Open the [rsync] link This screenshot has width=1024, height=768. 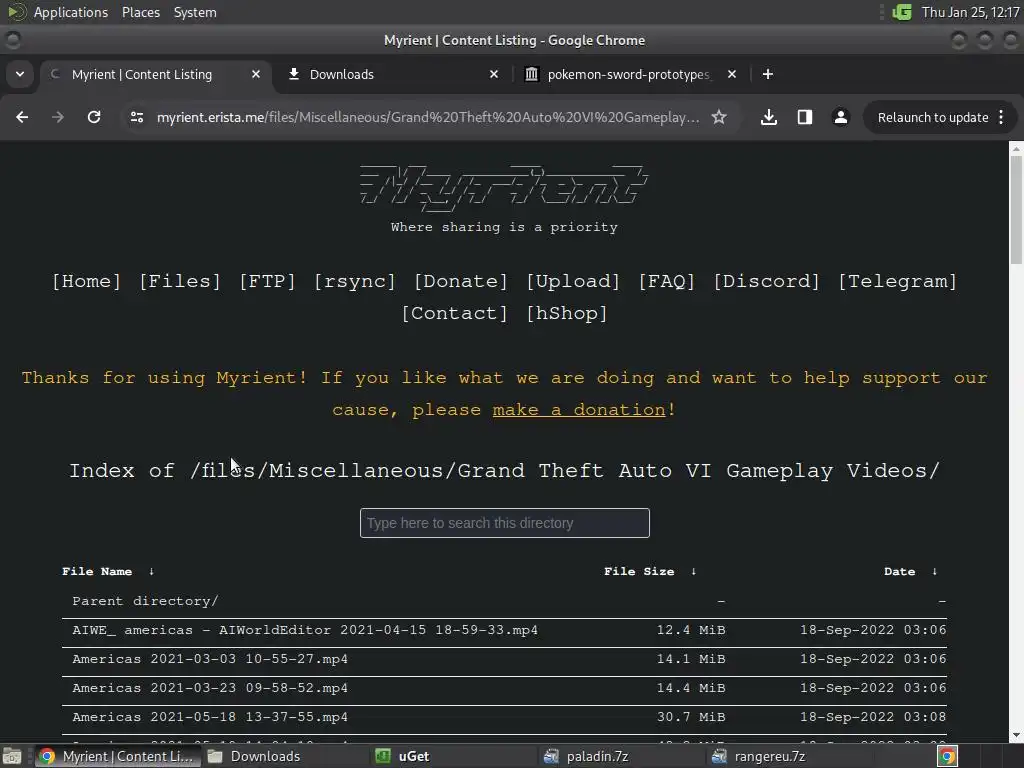coord(355,281)
